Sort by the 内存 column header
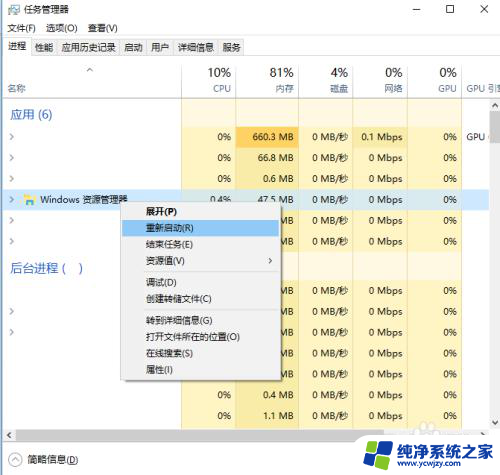This screenshot has width=500, height=475. click(x=267, y=81)
